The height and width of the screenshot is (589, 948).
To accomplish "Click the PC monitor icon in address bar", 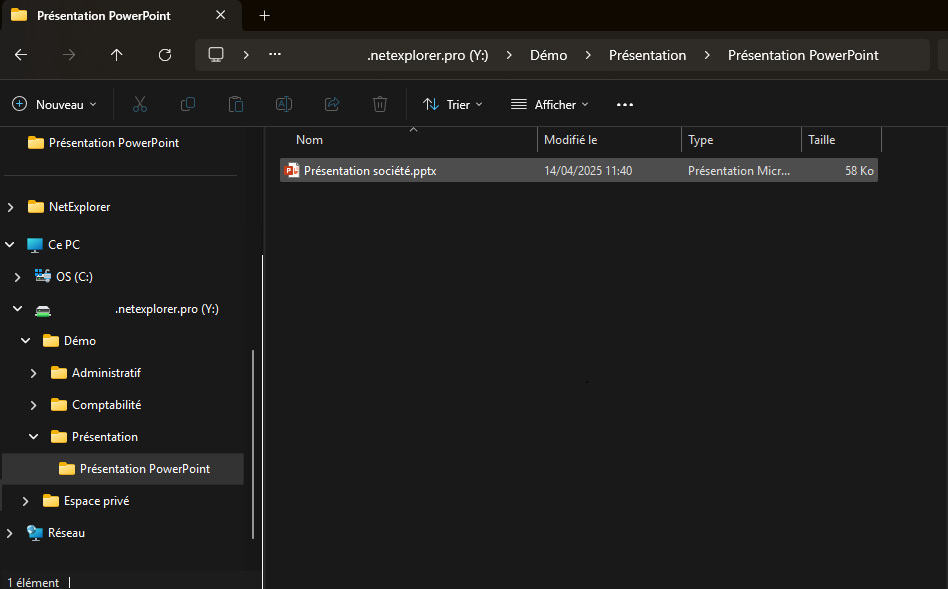I will click(x=216, y=54).
